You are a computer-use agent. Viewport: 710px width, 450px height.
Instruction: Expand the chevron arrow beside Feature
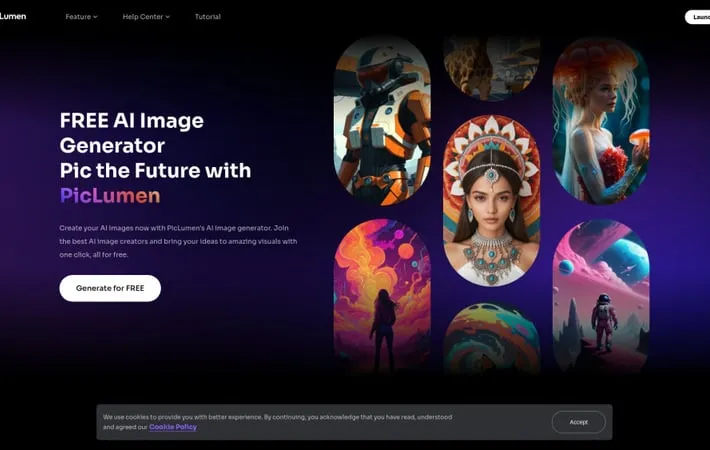[x=96, y=17]
